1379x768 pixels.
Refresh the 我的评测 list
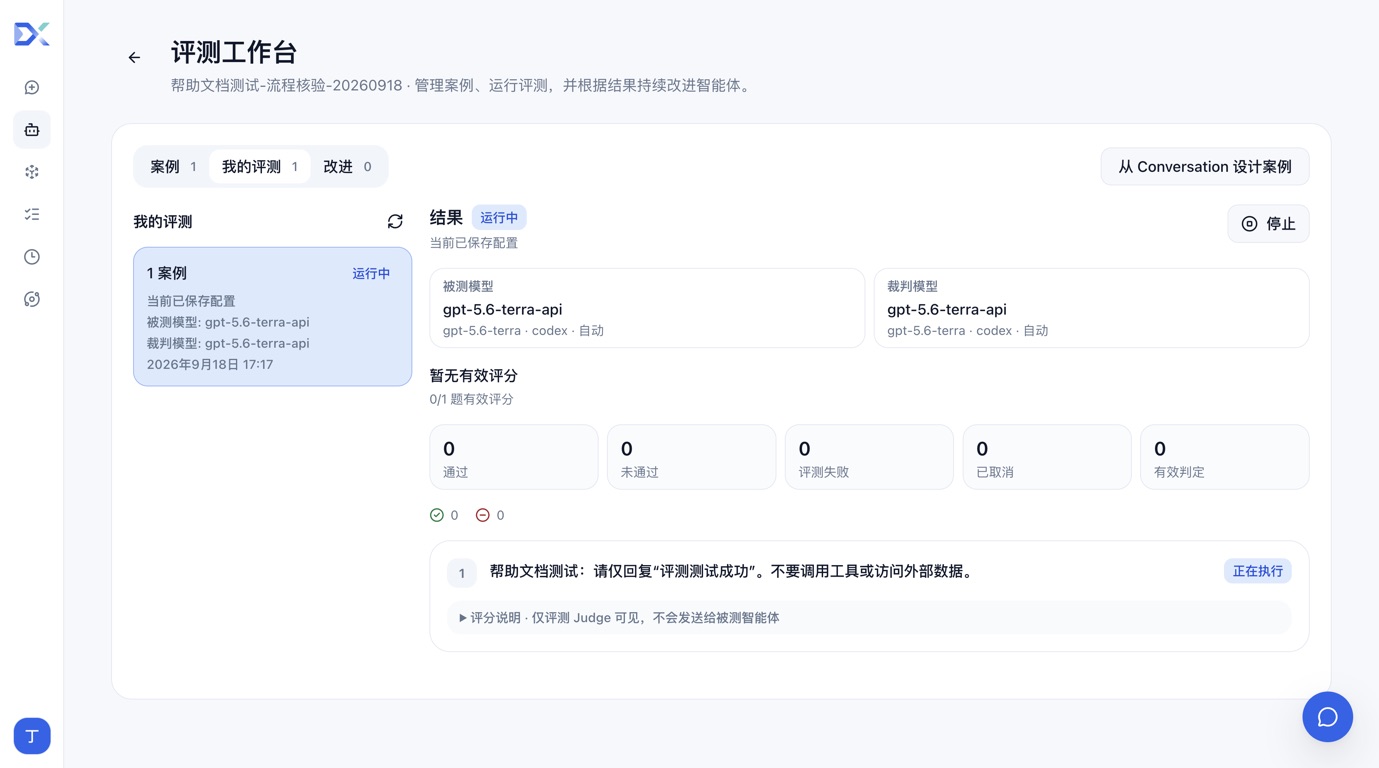(x=395, y=221)
